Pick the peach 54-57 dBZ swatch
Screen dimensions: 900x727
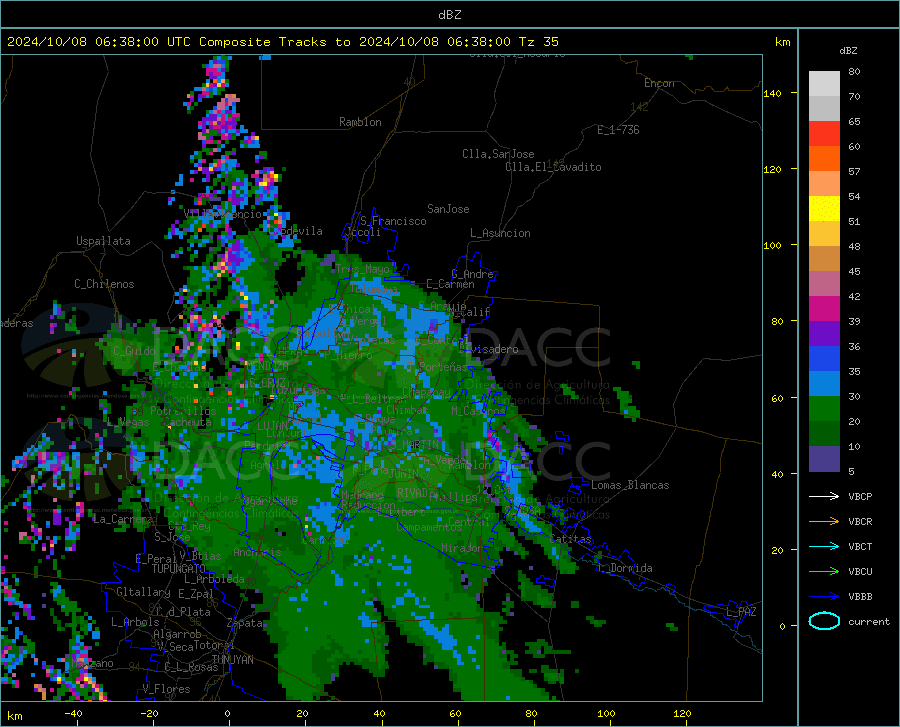pyautogui.click(x=824, y=184)
